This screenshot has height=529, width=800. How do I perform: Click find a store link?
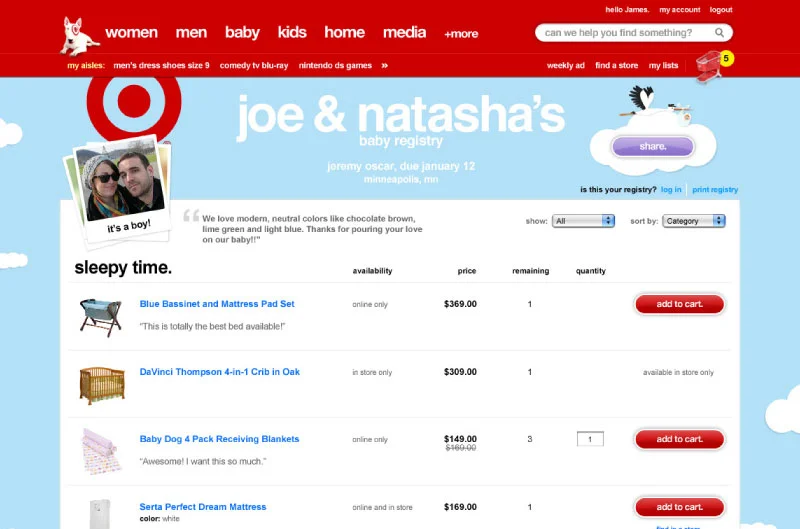click(616, 65)
